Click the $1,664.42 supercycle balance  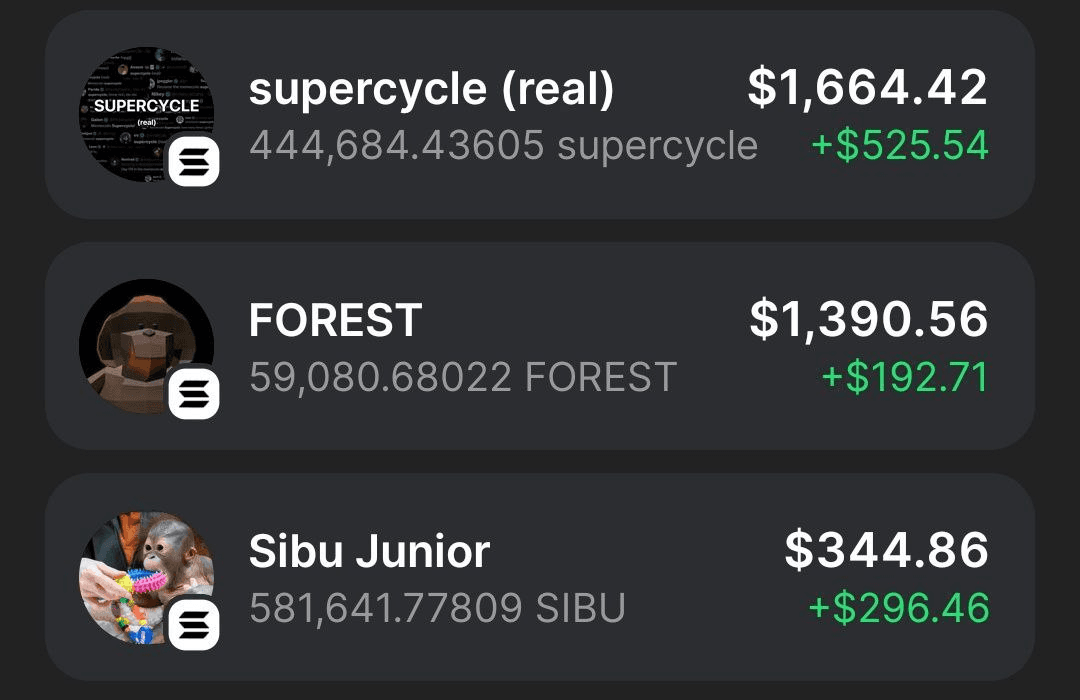[x=868, y=88]
